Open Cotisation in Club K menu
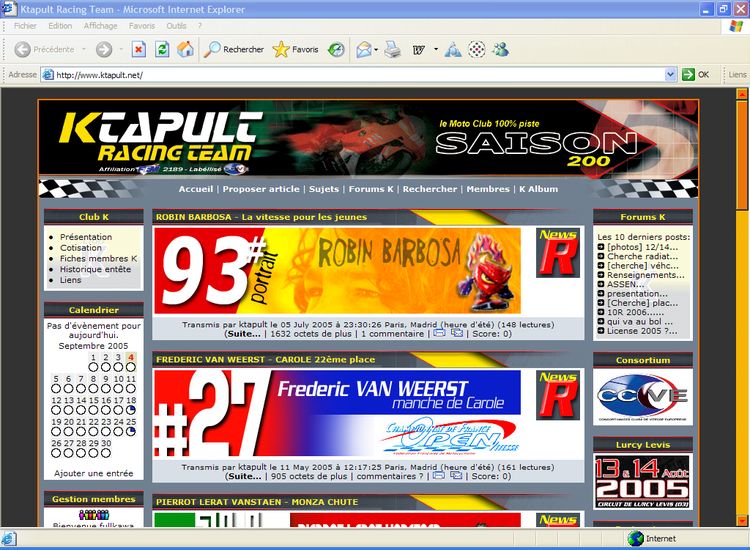 click(x=81, y=248)
